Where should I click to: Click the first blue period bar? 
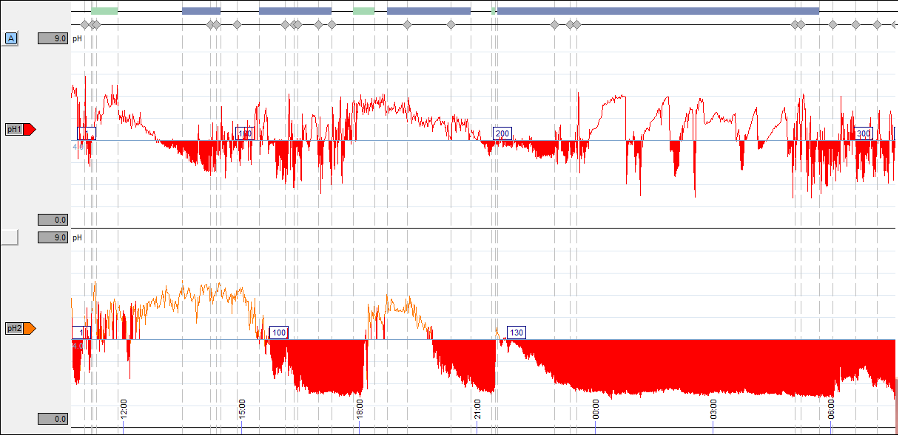[201, 10]
